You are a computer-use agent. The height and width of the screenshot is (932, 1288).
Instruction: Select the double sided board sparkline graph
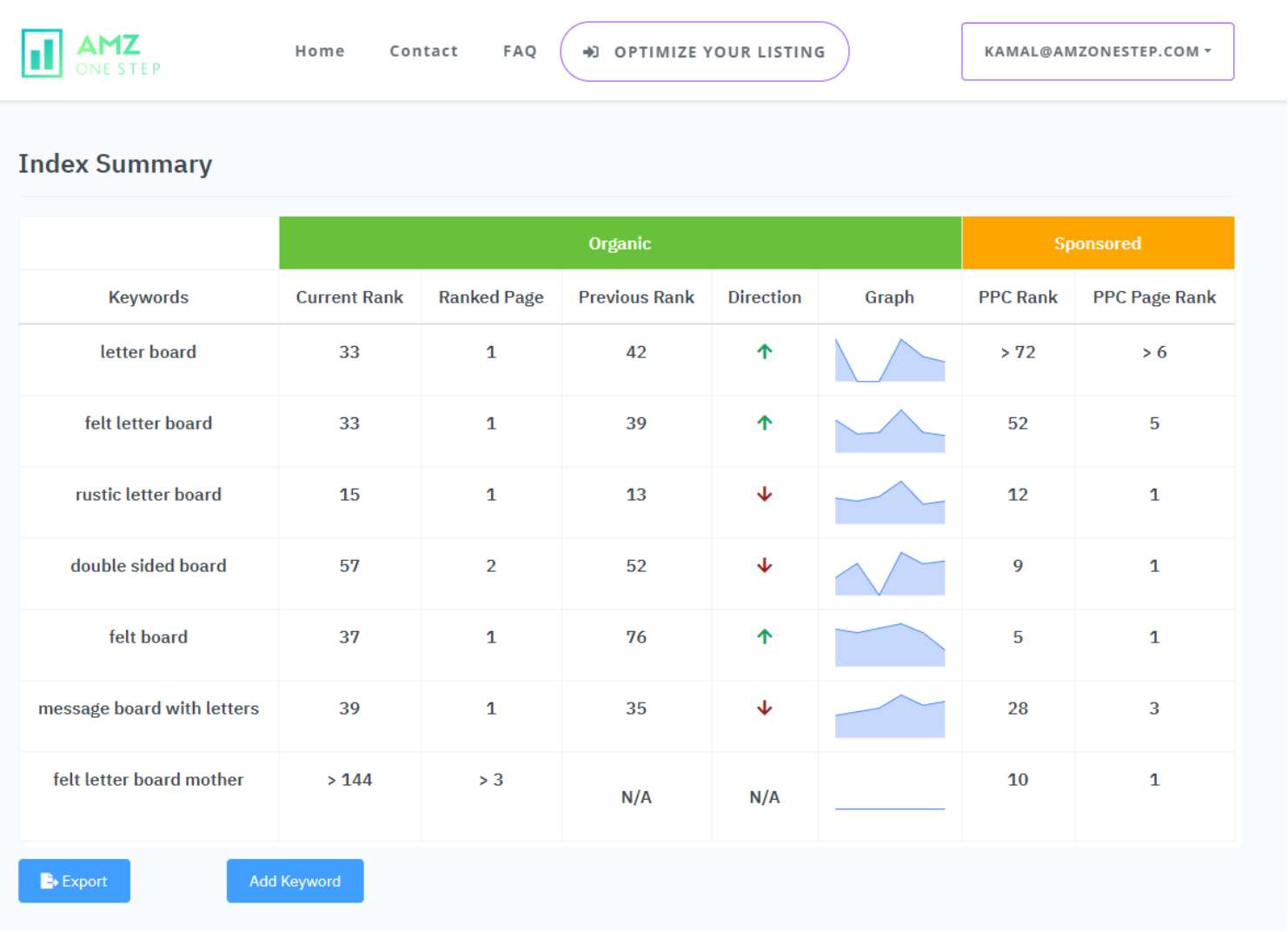[889, 574]
